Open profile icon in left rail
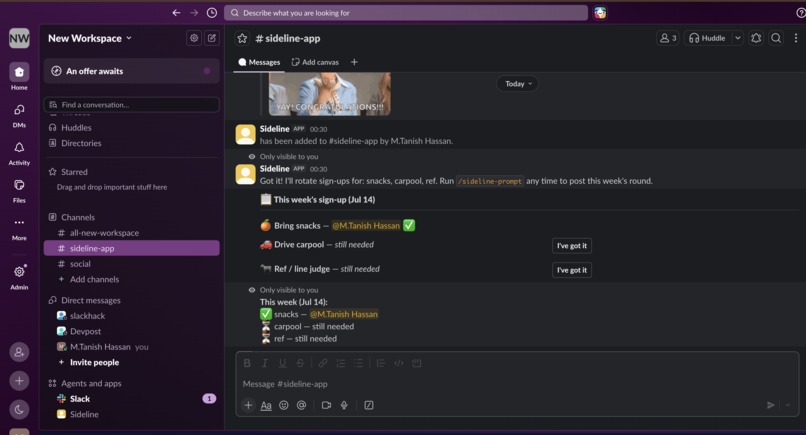Viewport: 806px width, 435px height. pos(19,352)
